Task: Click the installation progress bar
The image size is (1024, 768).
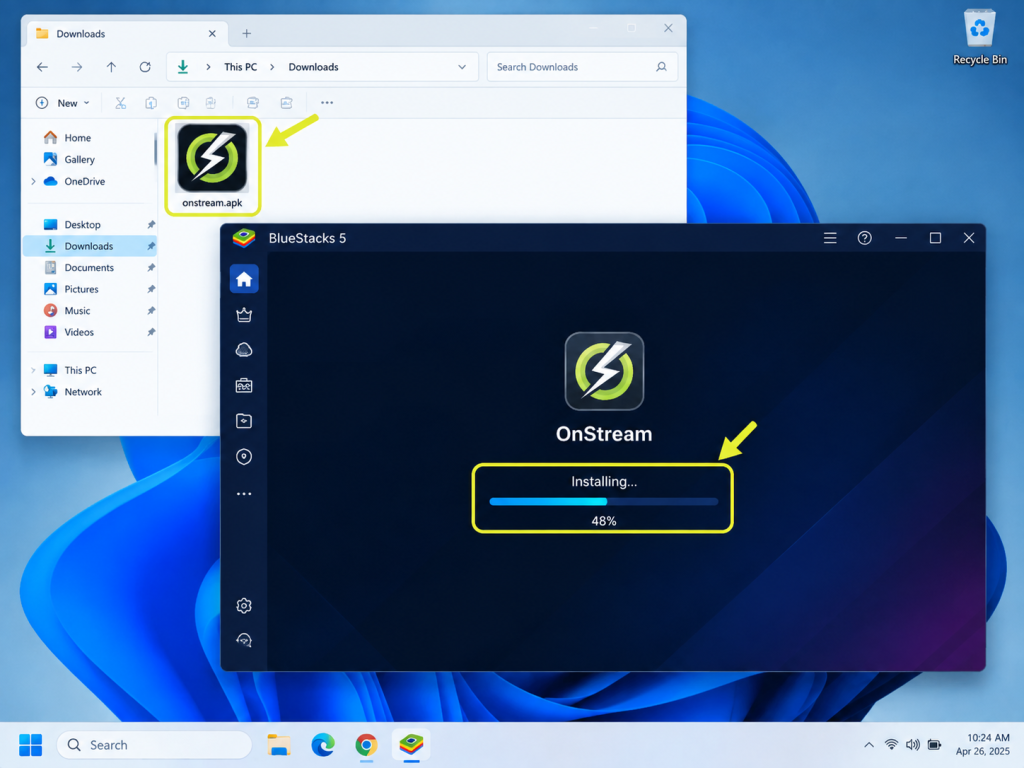Action: tap(603, 502)
